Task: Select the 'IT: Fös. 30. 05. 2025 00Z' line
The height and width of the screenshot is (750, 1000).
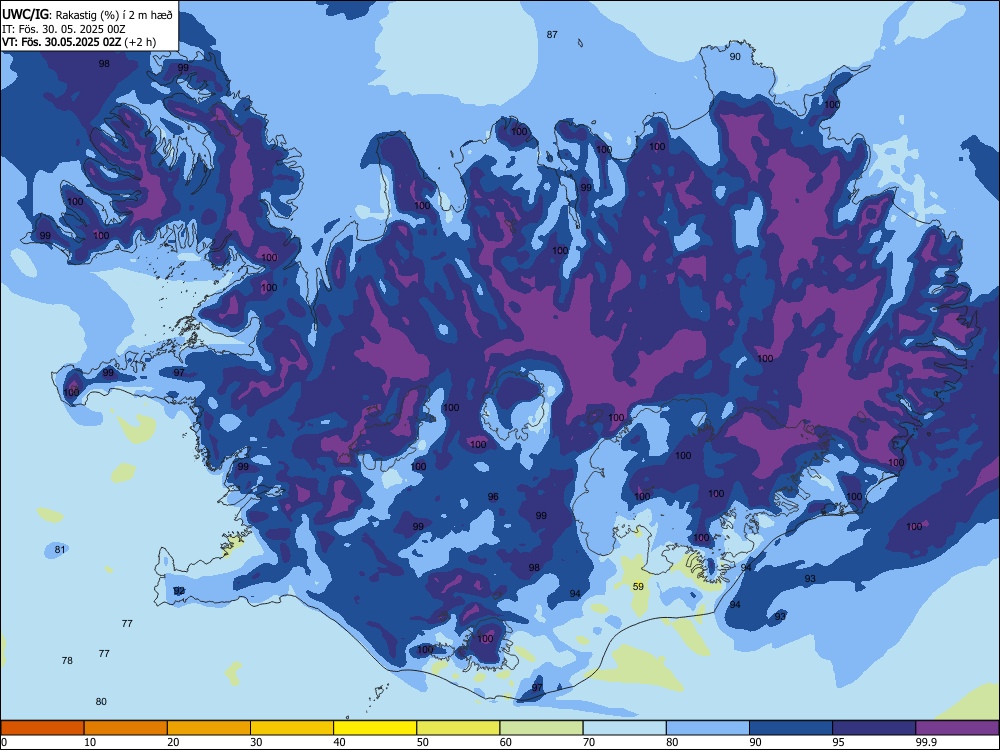Action: click(64, 29)
